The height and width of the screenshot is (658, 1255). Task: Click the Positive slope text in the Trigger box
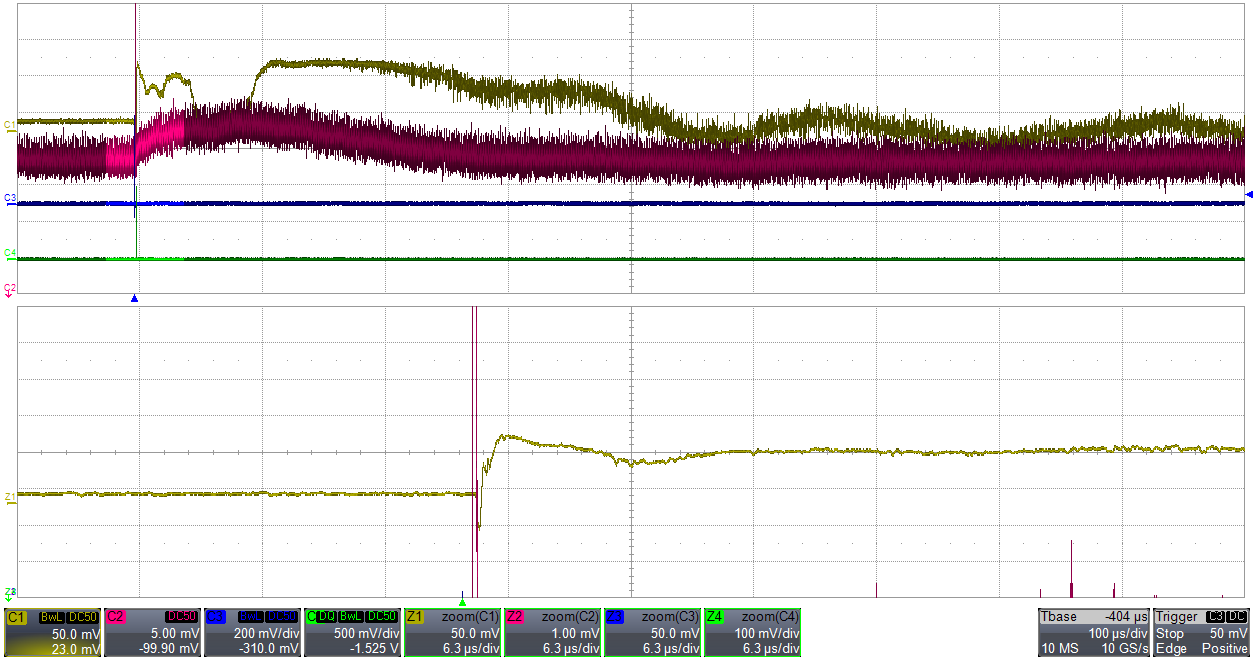(x=1226, y=649)
